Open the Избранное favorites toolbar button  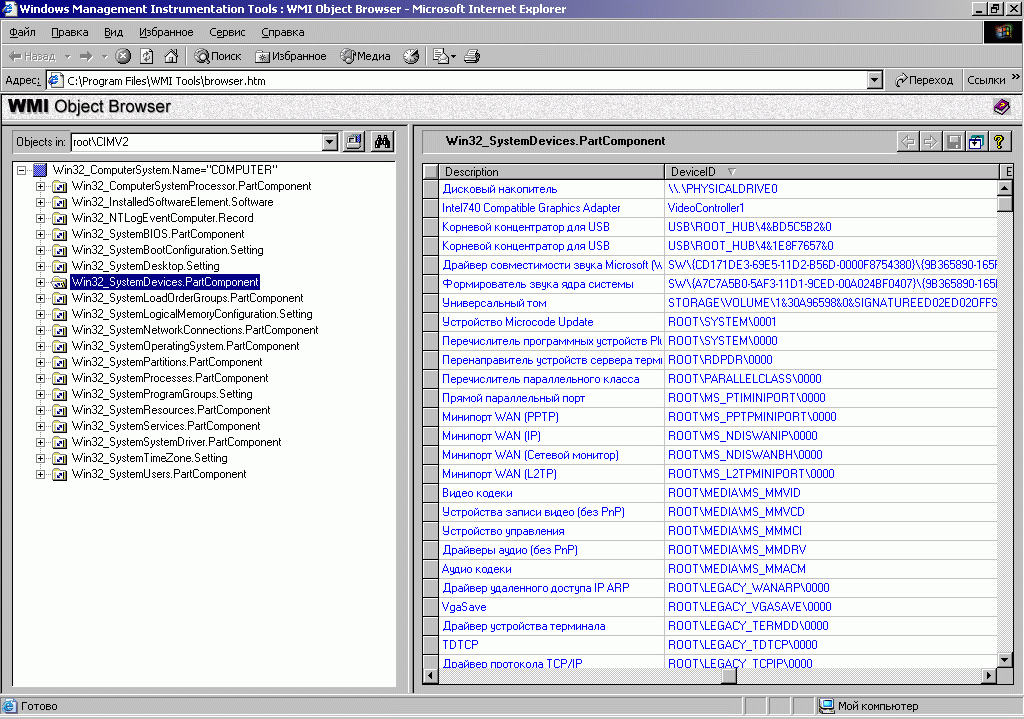pos(291,57)
